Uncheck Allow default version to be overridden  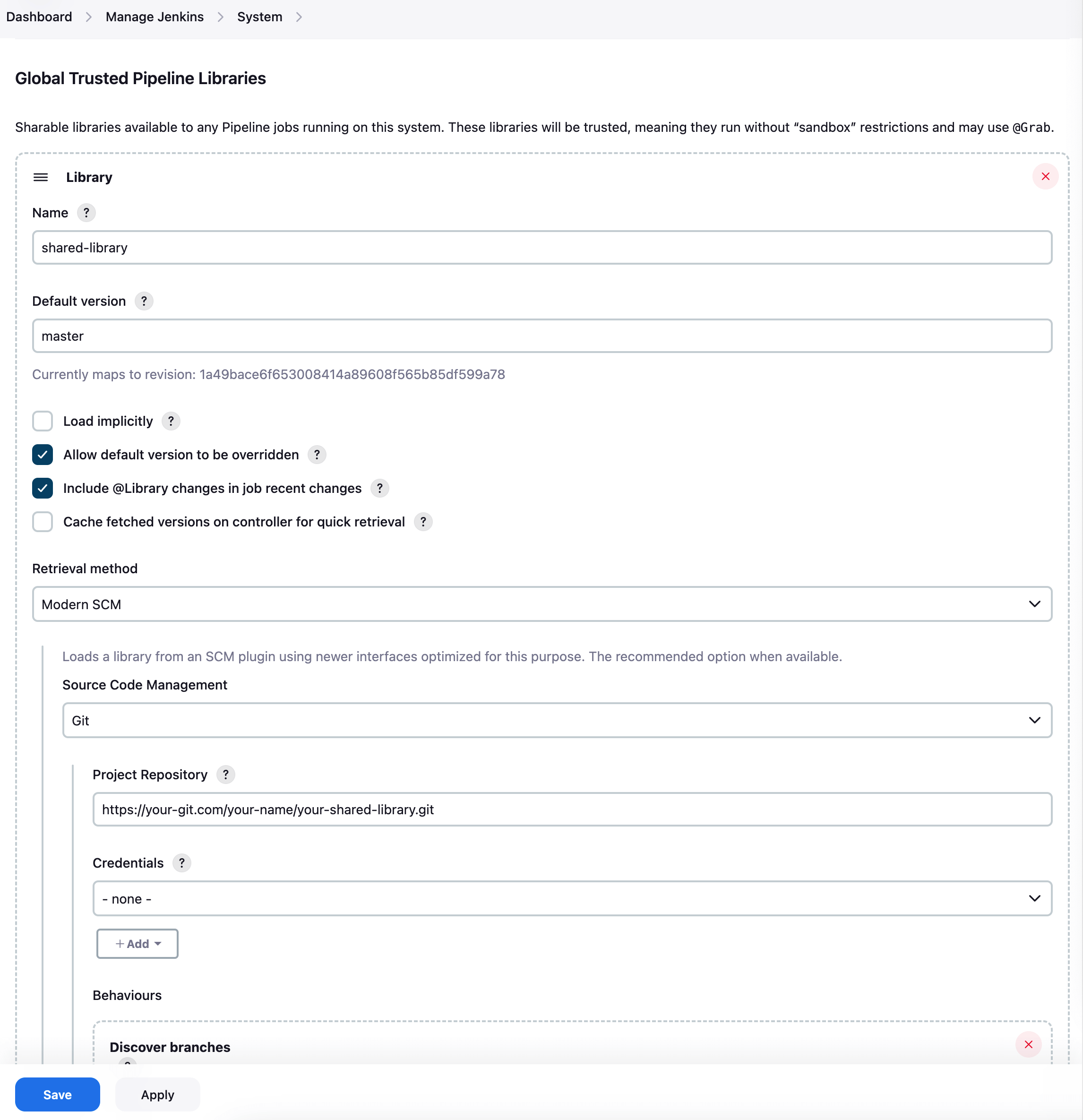(x=43, y=455)
